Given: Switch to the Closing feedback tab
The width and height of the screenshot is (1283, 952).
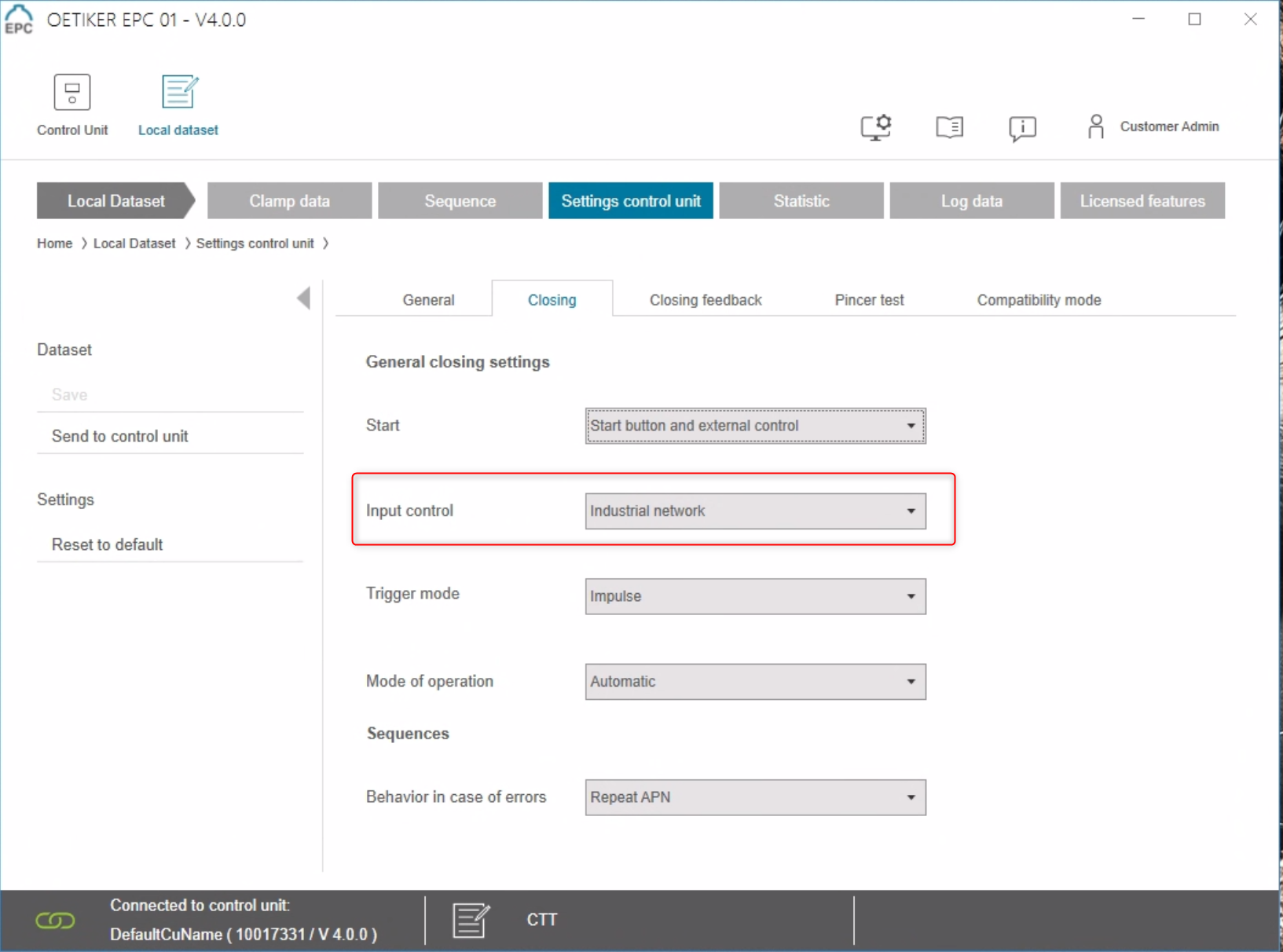Looking at the screenshot, I should coord(706,300).
